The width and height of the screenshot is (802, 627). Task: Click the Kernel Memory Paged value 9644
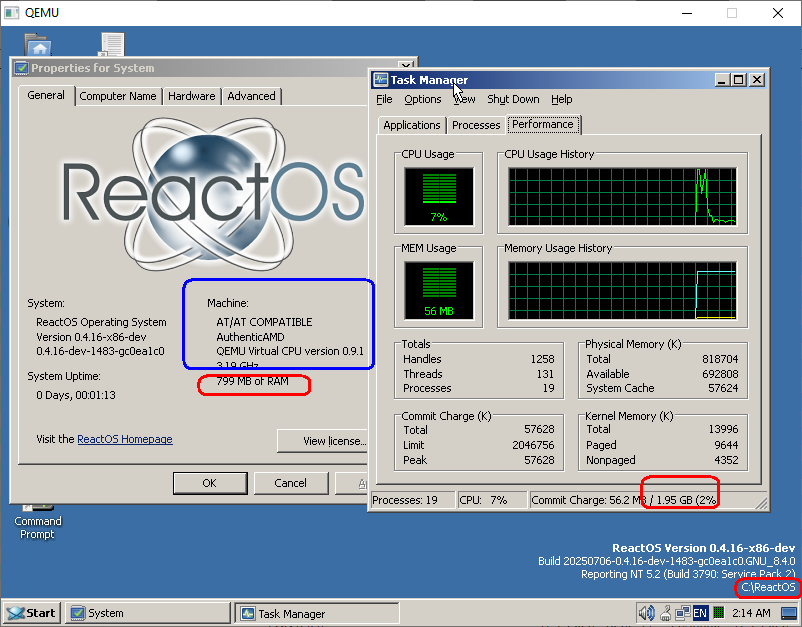(726, 445)
